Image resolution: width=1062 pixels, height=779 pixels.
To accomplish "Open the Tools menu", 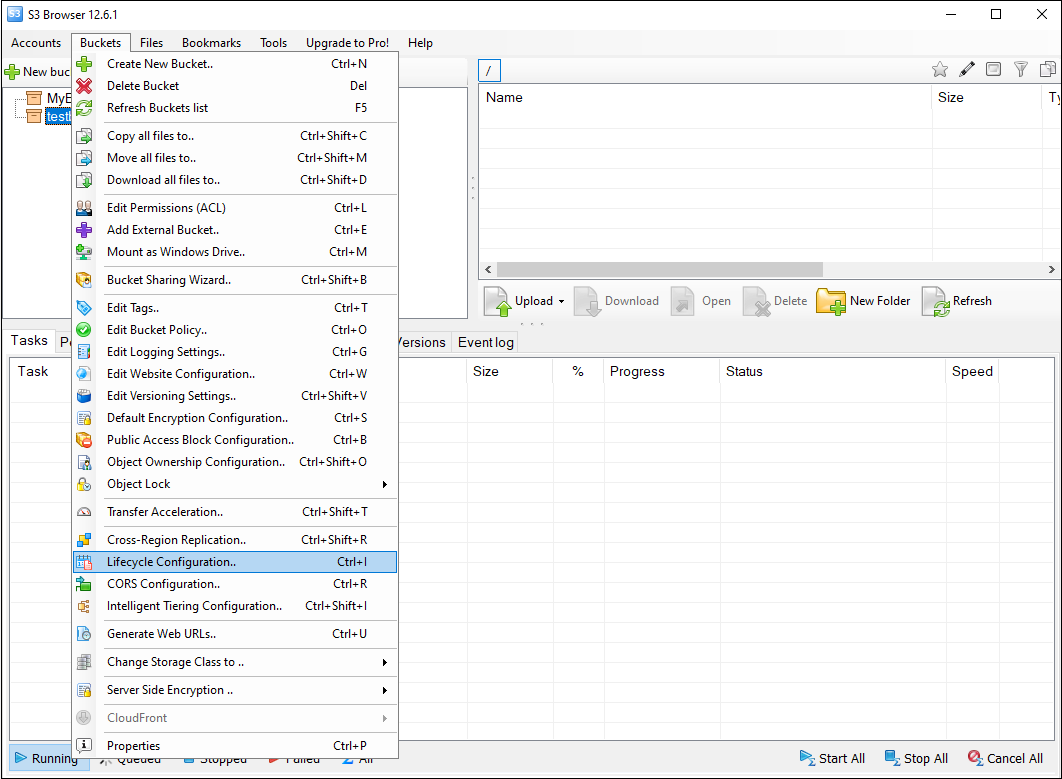I will pyautogui.click(x=274, y=43).
